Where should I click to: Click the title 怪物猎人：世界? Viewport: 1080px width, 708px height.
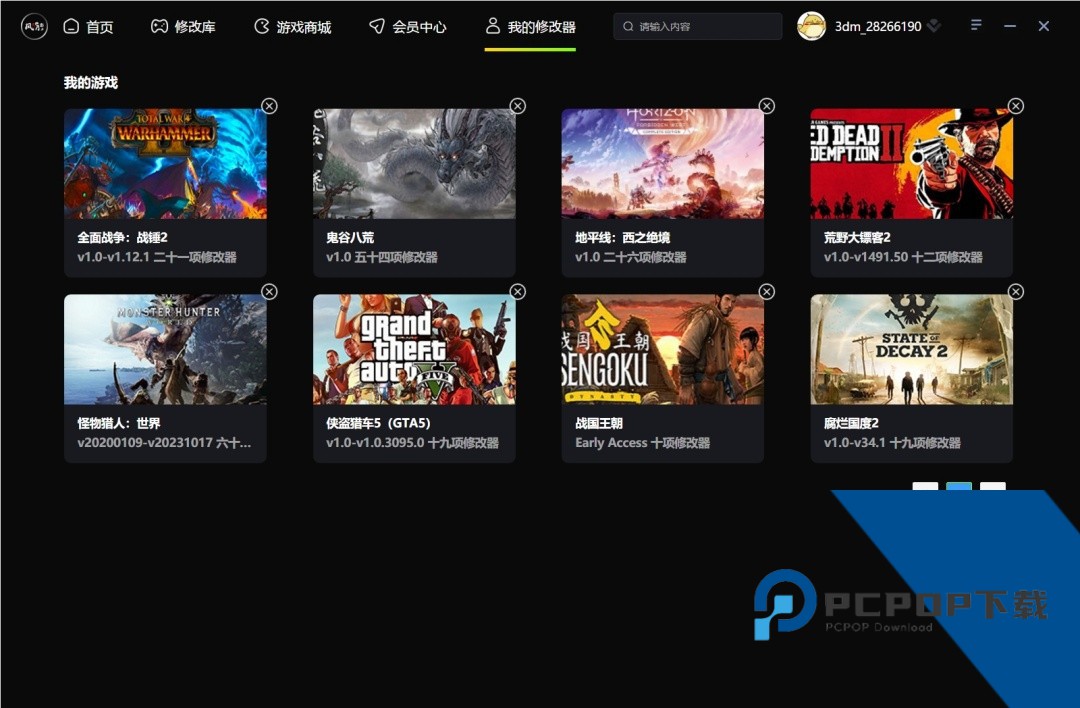119,424
